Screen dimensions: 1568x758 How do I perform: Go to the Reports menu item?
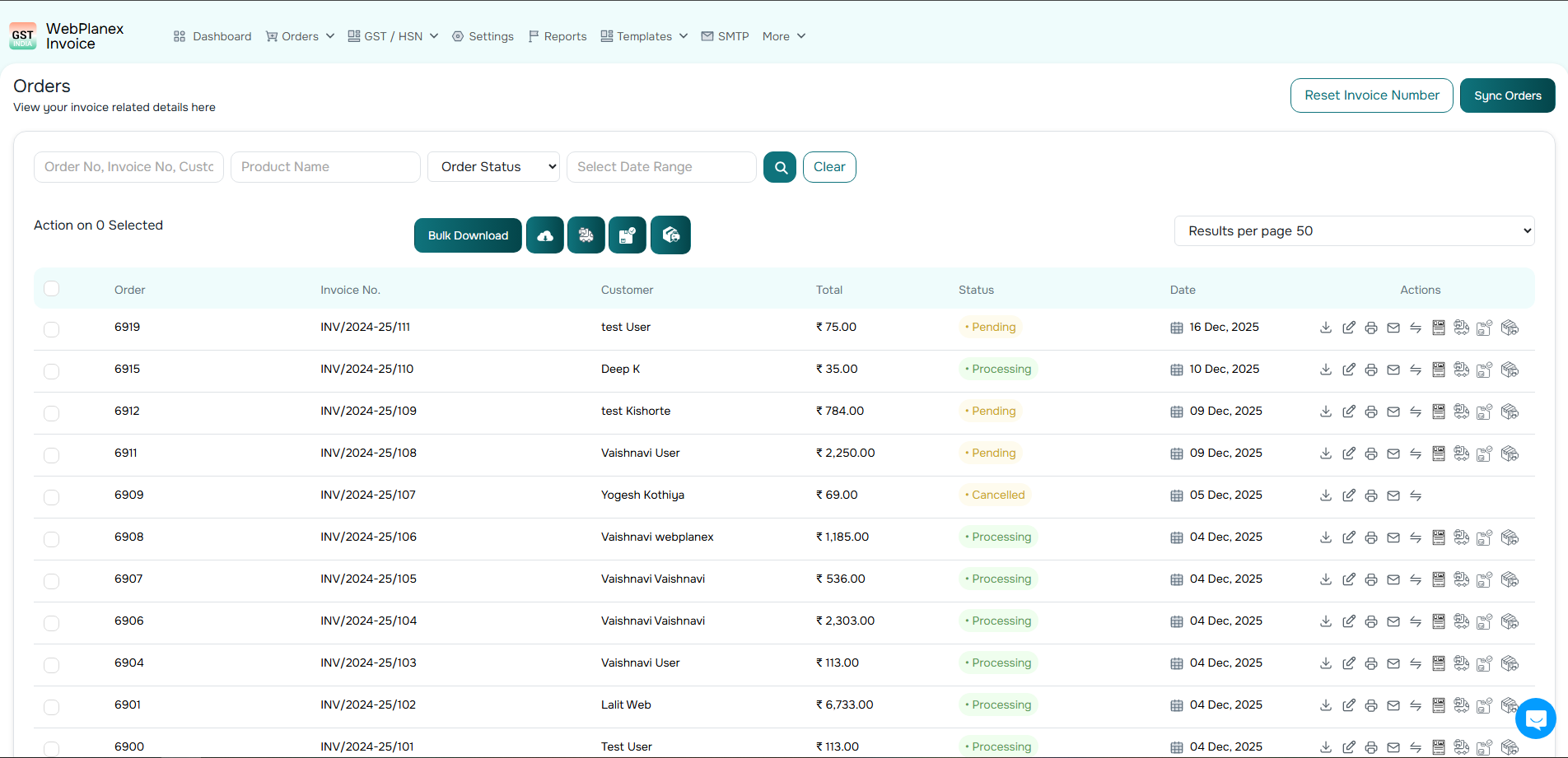tap(558, 36)
